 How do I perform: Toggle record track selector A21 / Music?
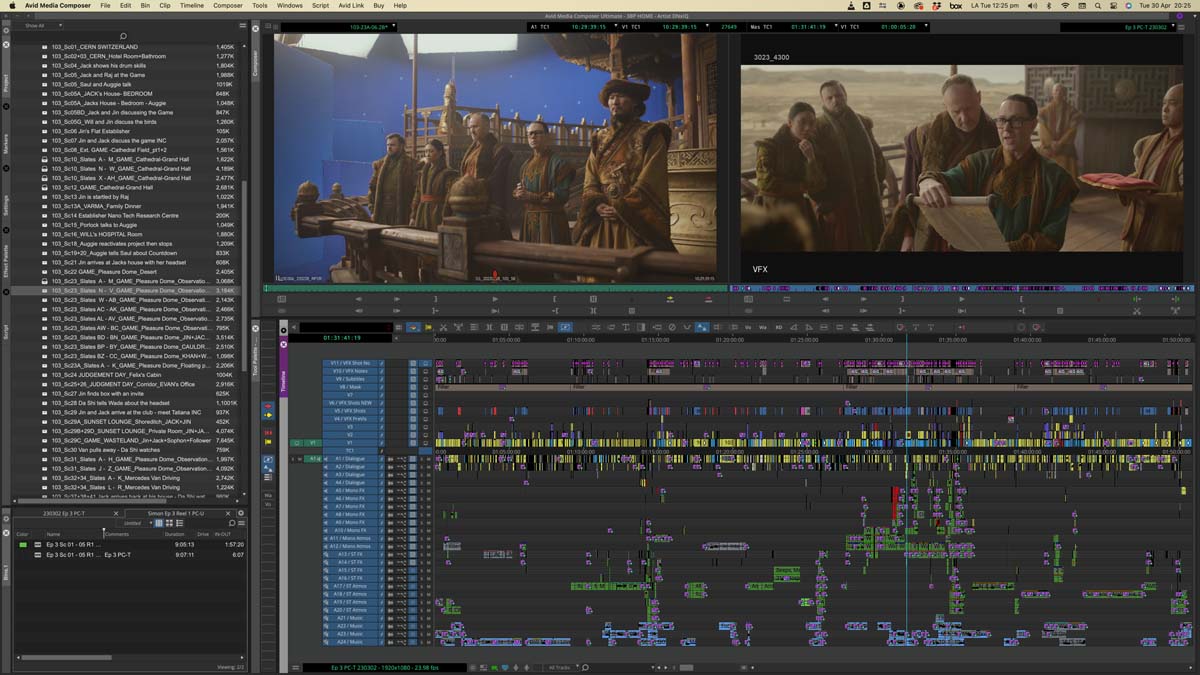pyautogui.click(x=351, y=618)
